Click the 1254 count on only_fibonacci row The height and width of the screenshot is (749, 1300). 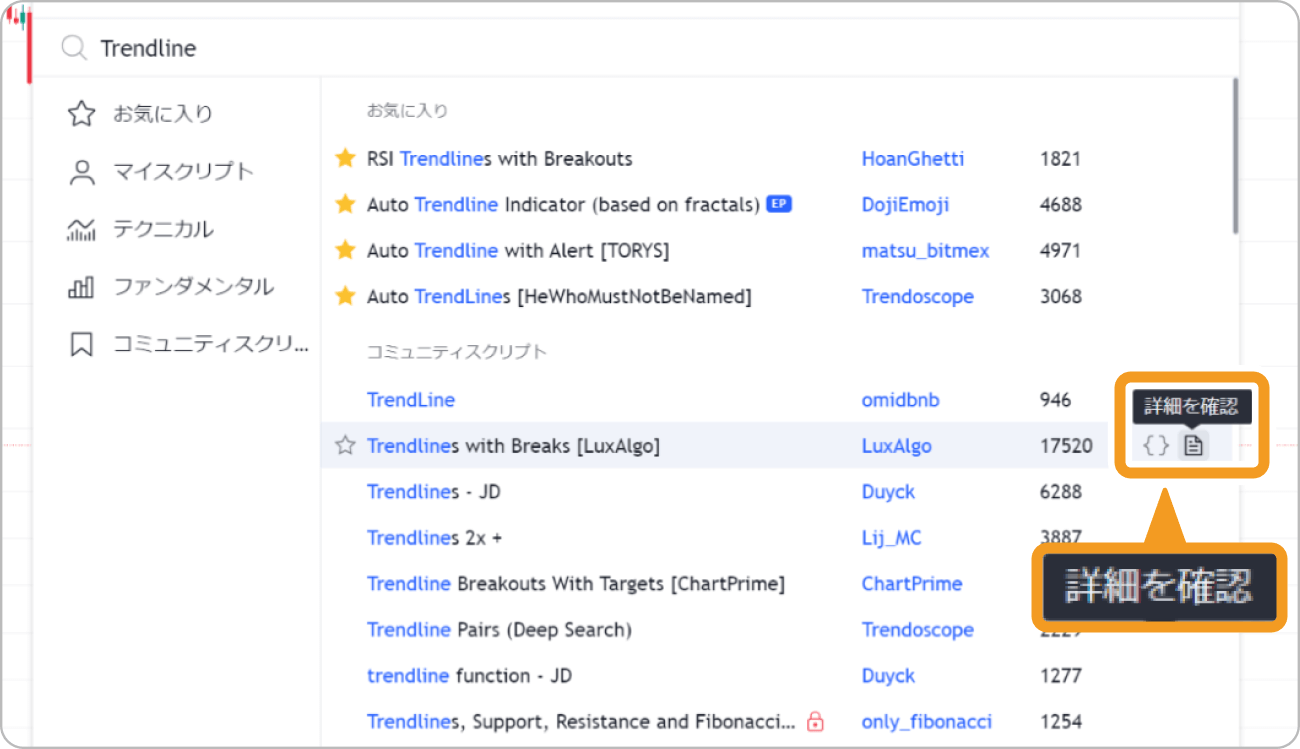click(1061, 722)
